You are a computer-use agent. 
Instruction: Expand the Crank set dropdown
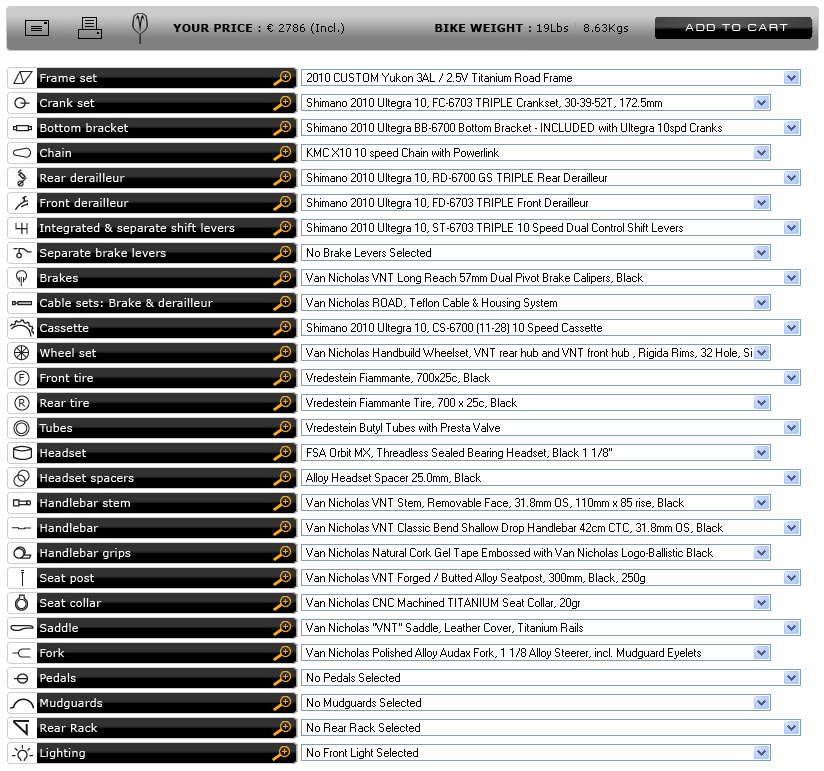761,103
